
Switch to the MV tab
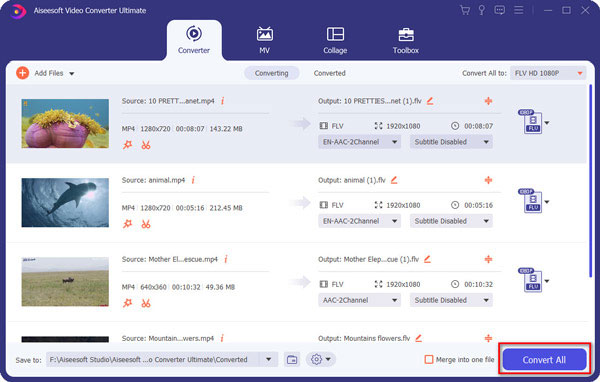[264, 40]
